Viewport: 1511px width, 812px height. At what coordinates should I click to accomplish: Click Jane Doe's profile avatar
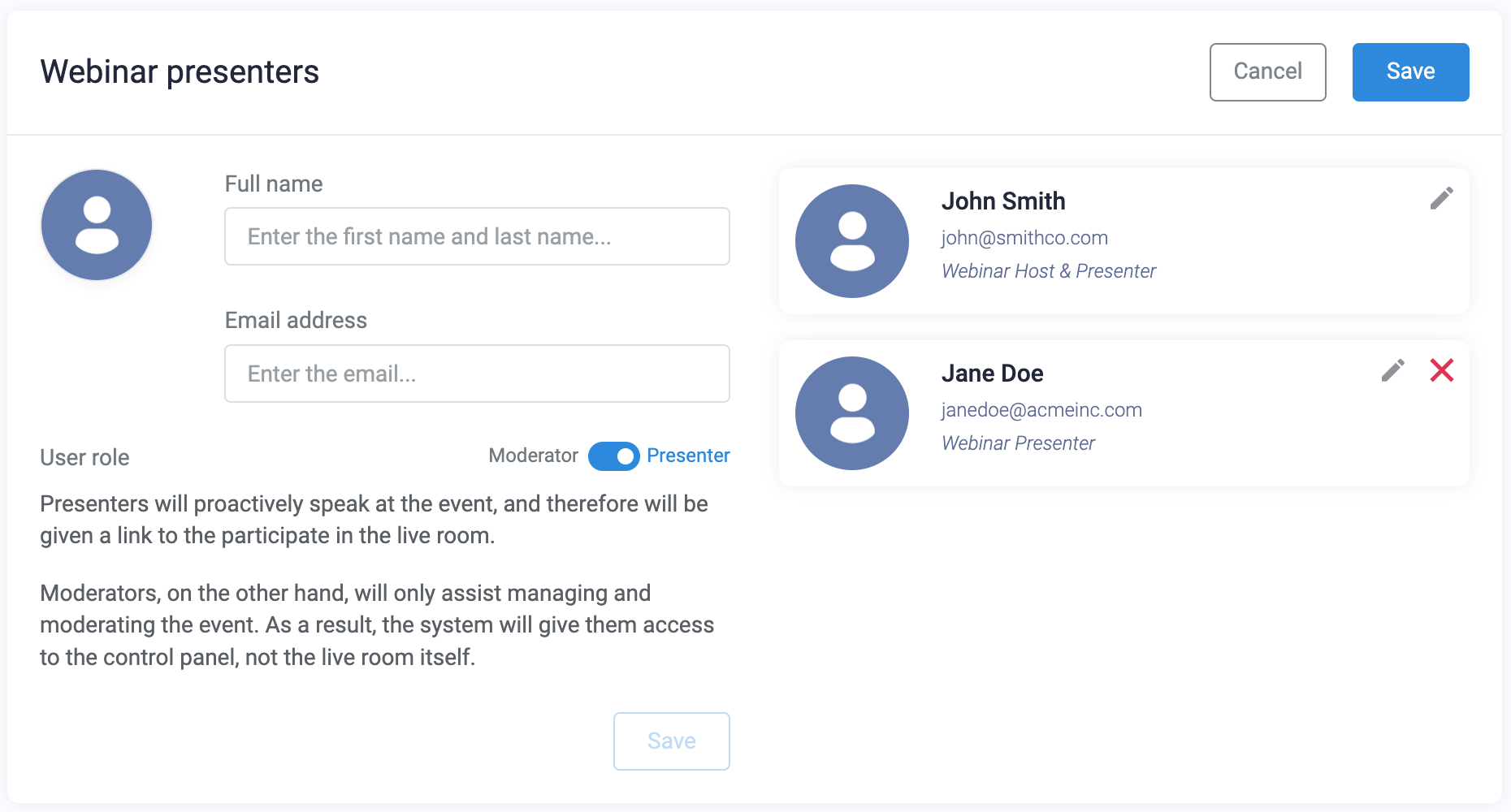[851, 412]
